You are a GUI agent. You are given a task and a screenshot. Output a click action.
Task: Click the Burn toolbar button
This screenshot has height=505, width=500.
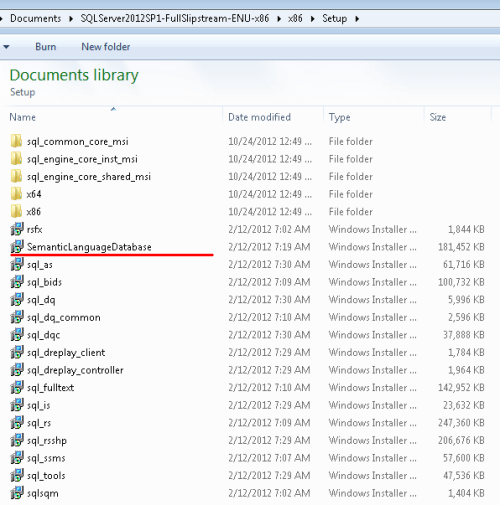pos(46,47)
